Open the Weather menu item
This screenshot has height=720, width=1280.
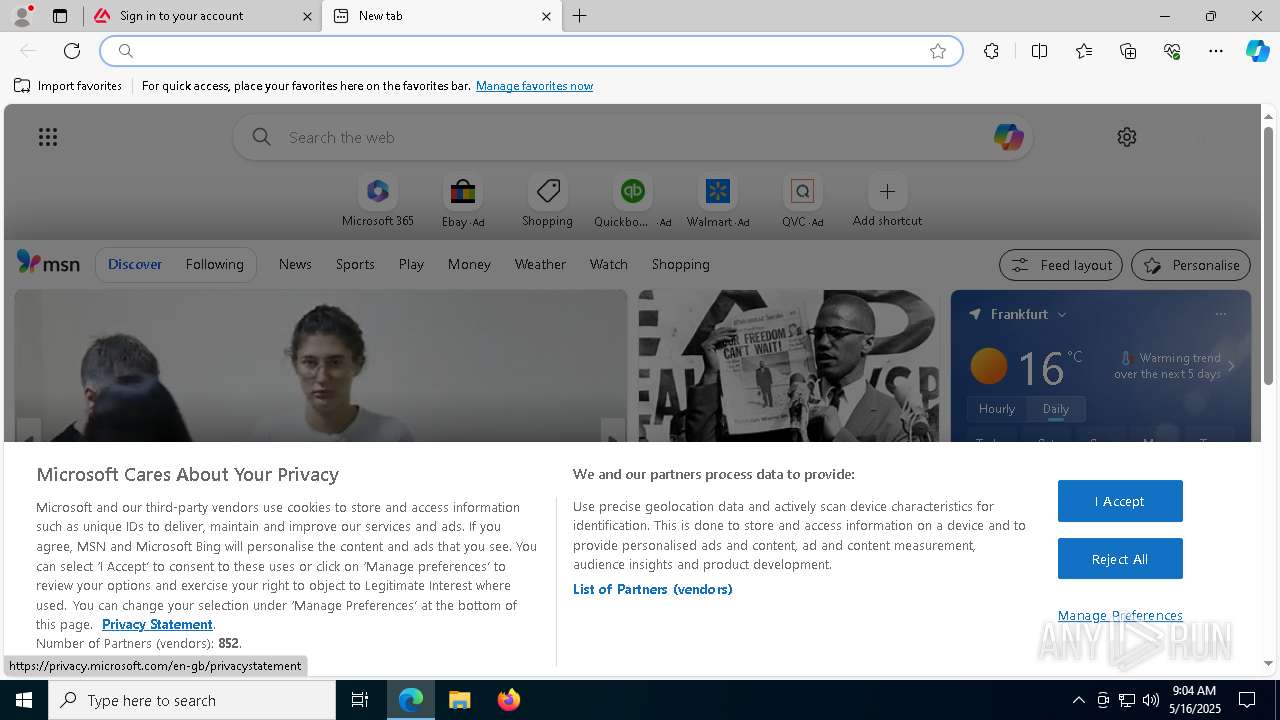(x=540, y=264)
